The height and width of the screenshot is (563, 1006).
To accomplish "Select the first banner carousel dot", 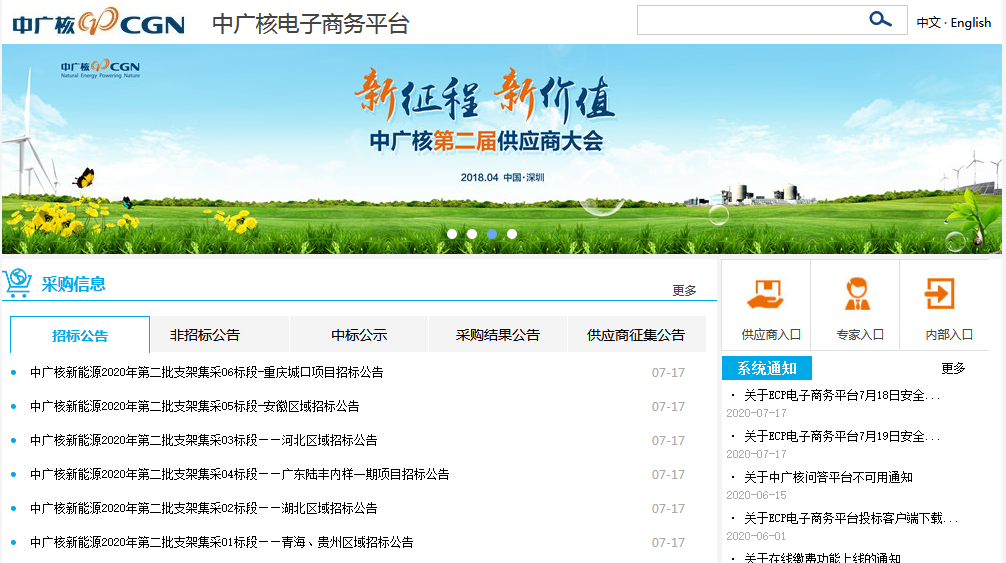I will click(452, 234).
